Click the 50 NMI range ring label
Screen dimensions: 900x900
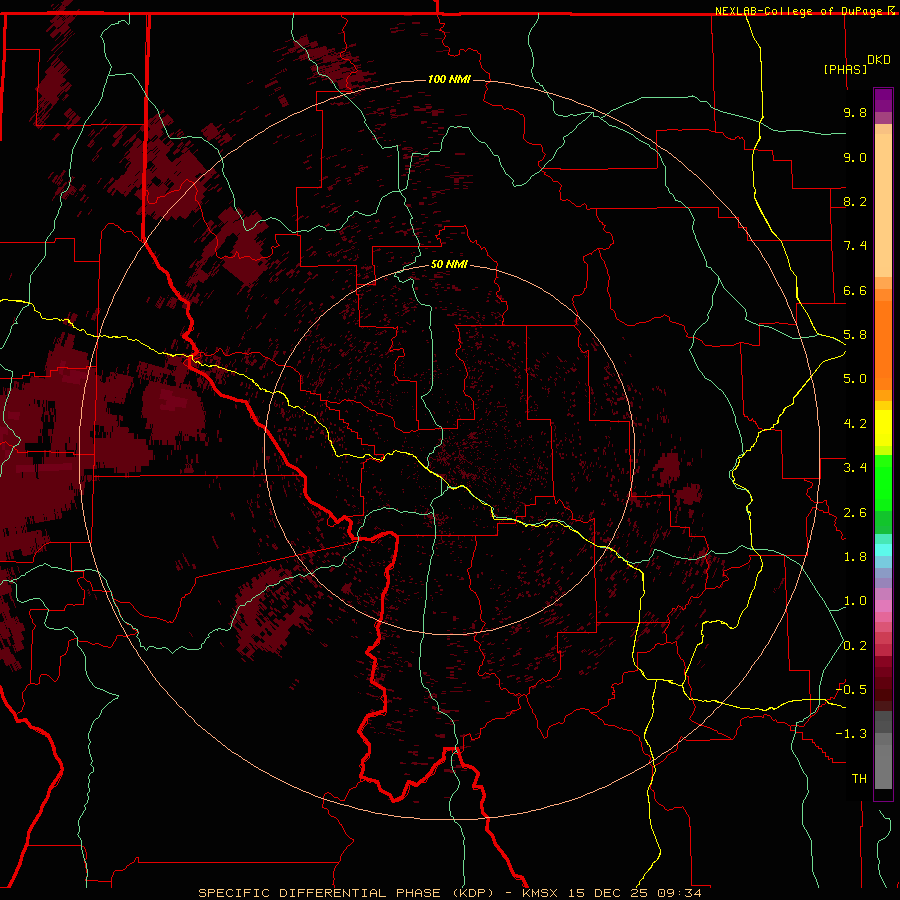449,264
